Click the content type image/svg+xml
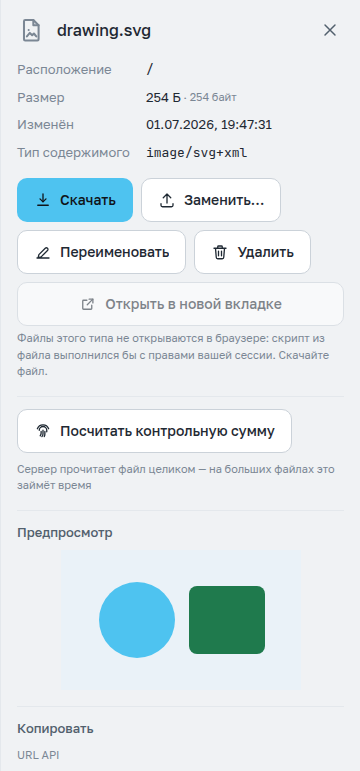This screenshot has height=771, width=360. (x=197, y=153)
